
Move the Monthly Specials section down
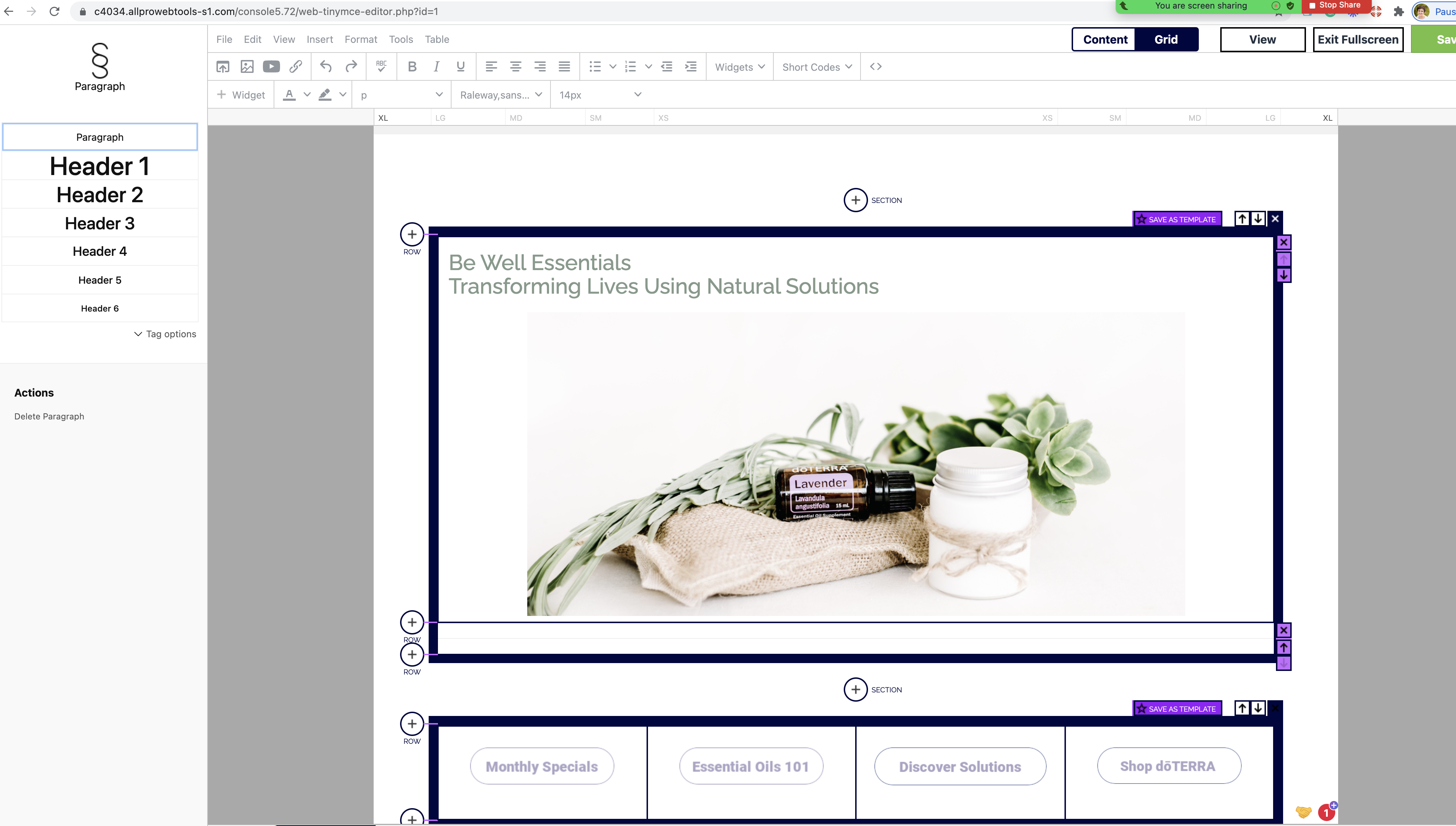point(1258,708)
